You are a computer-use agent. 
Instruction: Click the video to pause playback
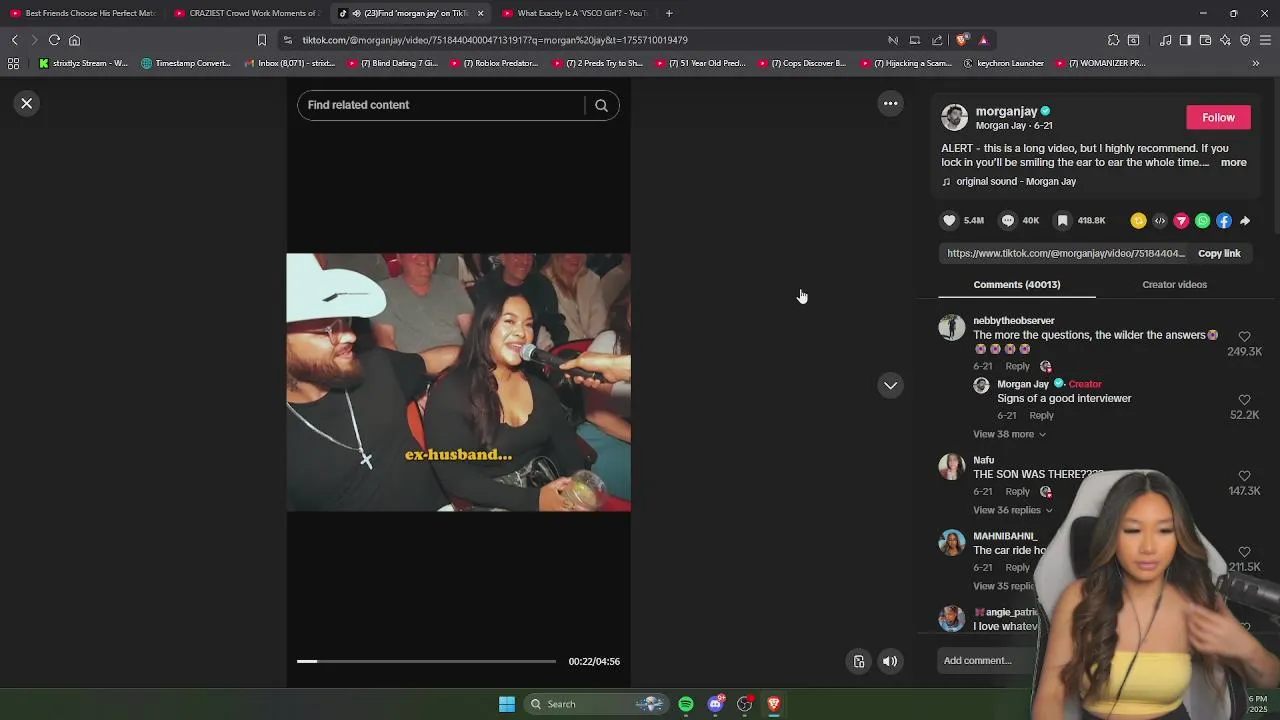point(458,382)
